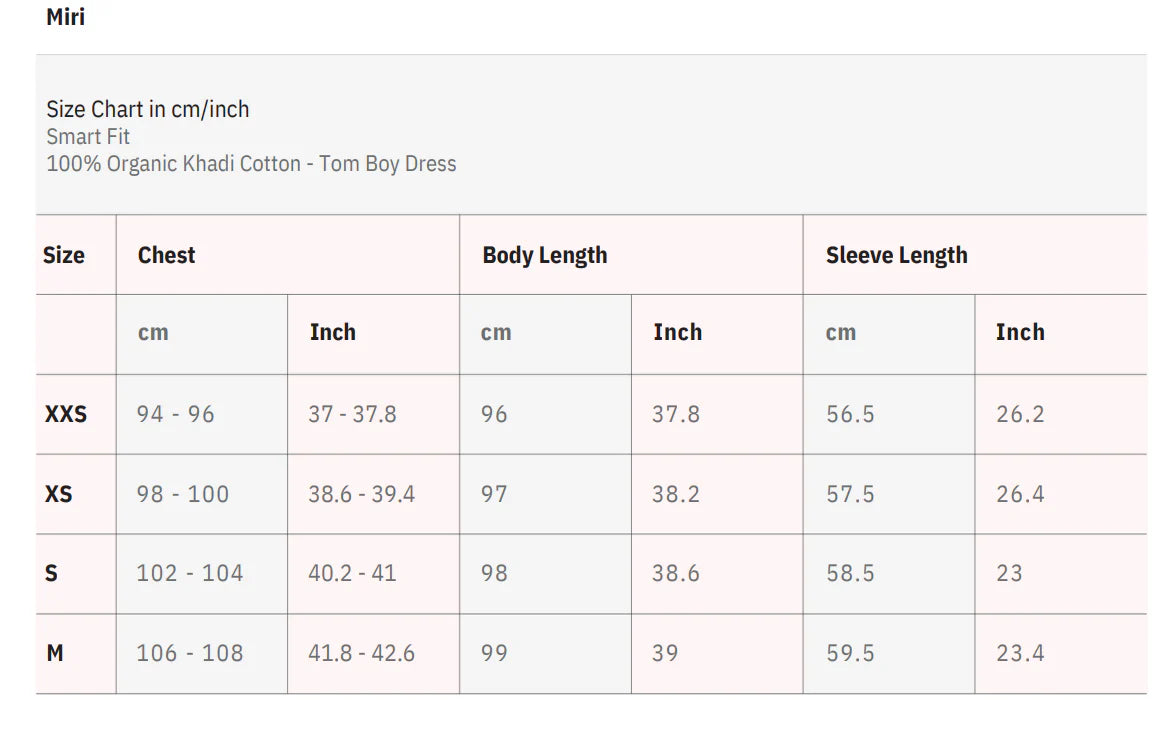Screen dimensions: 1170x737
Task: Click the Miri title text
Action: pyautogui.click(x=66, y=17)
